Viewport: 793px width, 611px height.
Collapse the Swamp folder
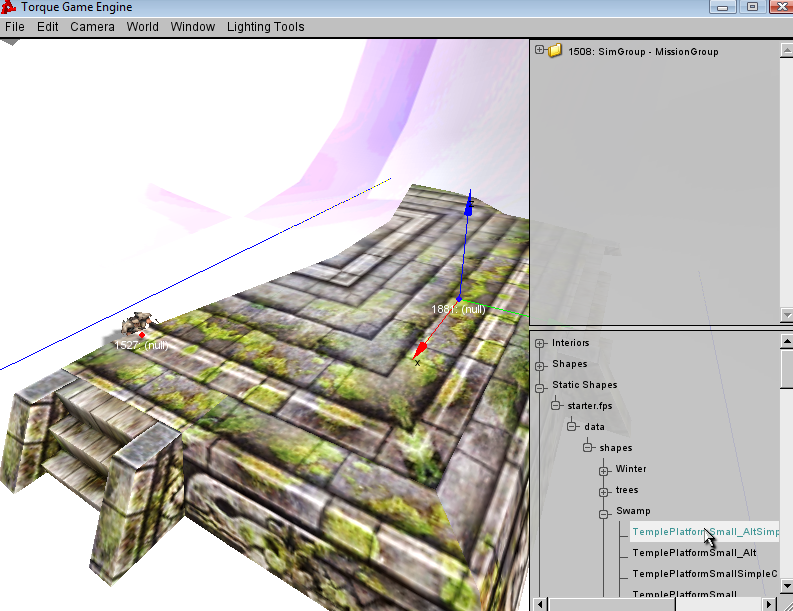(604, 511)
